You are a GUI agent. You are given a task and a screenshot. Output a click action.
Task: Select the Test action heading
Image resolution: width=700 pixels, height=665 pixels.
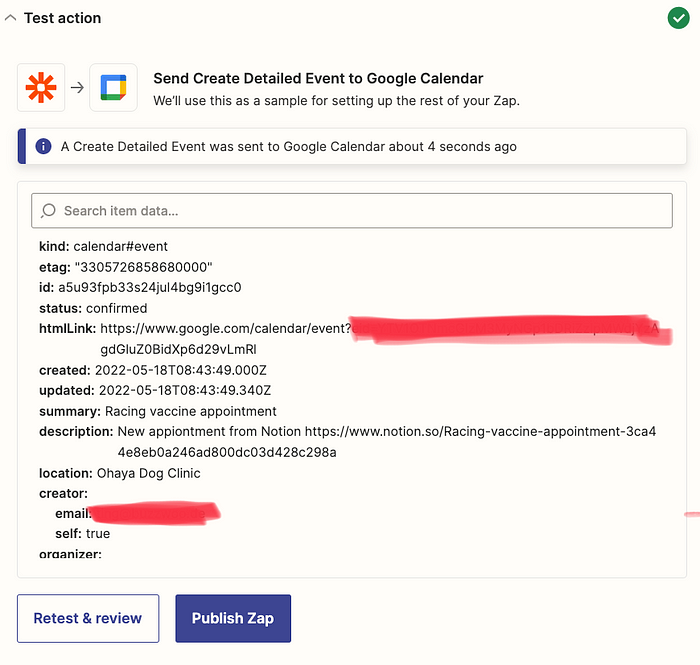pos(62,18)
